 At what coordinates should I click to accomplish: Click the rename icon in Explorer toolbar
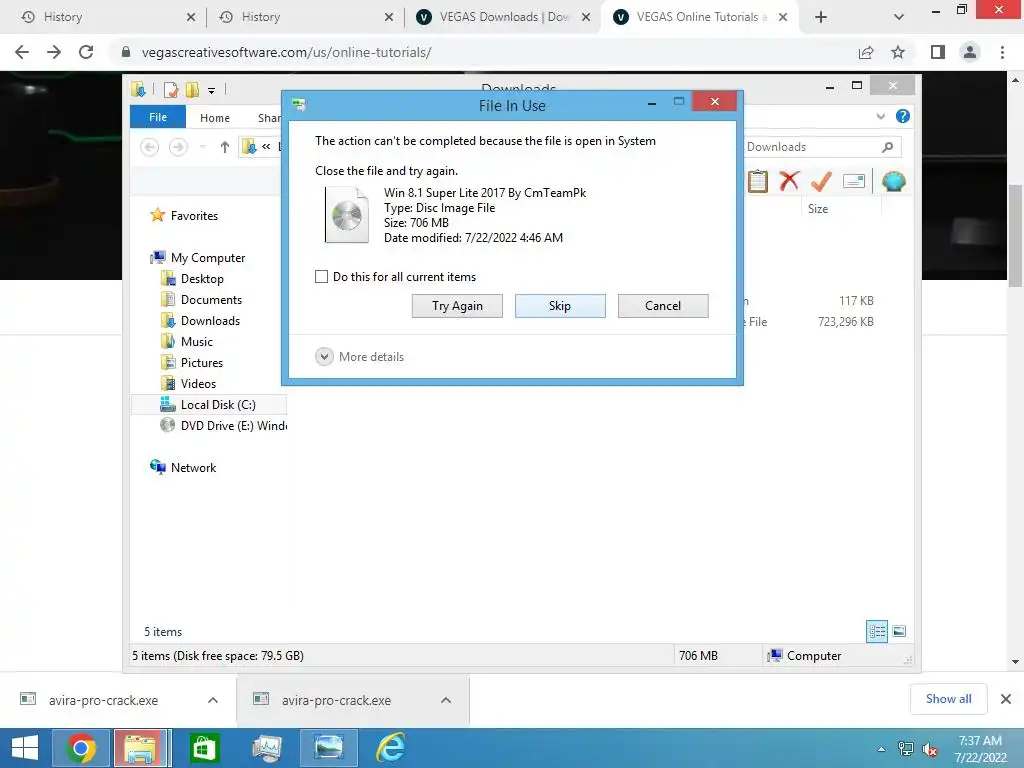(854, 181)
